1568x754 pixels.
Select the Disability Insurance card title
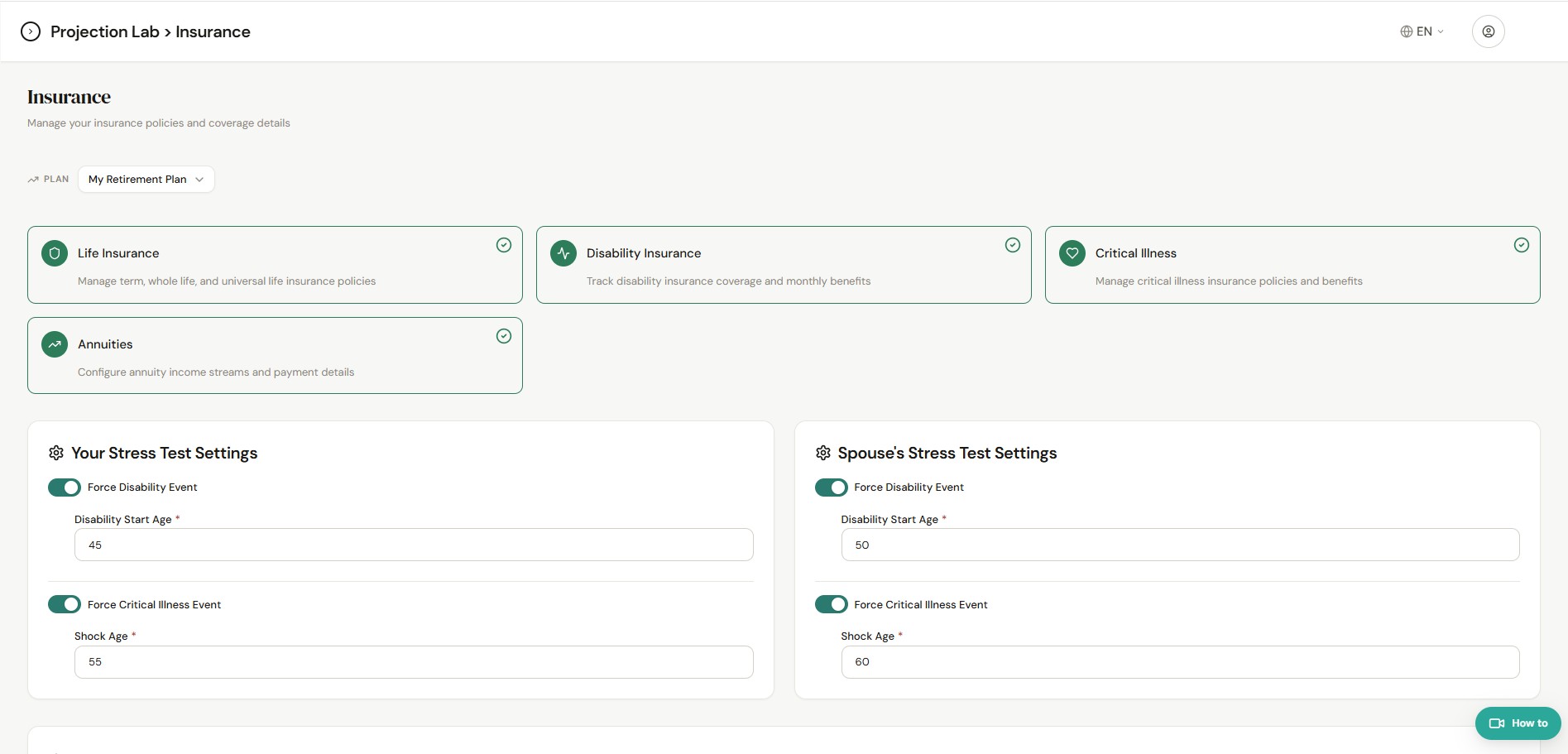coord(644,253)
